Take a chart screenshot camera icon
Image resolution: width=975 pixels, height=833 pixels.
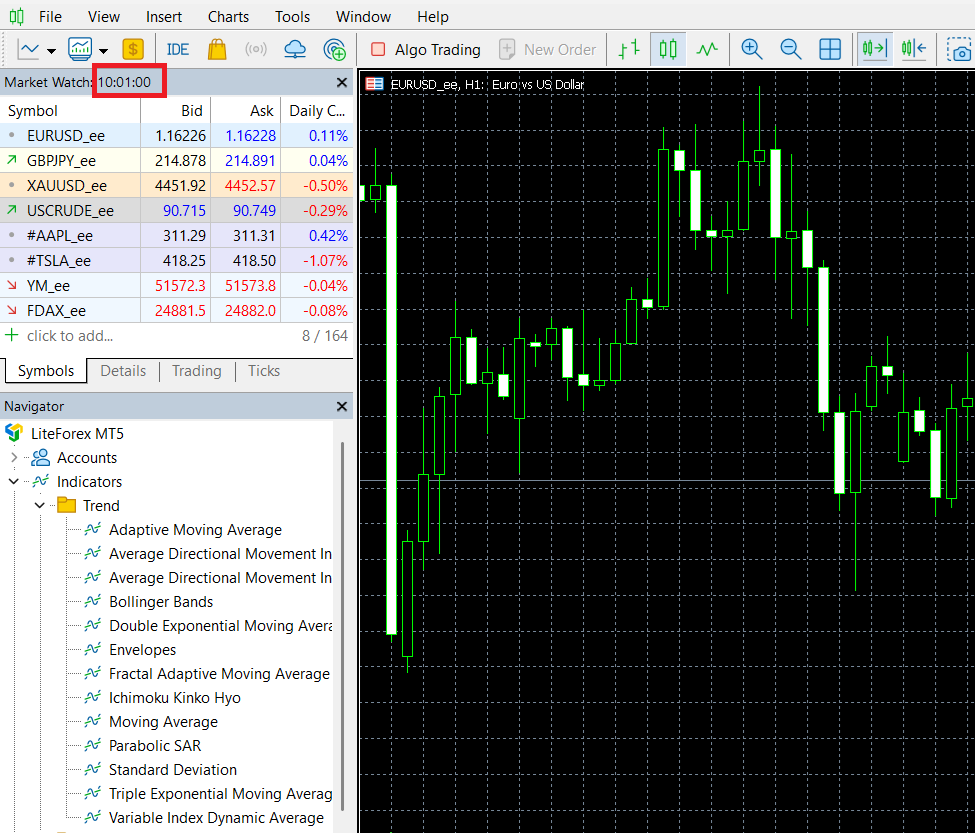coord(961,50)
